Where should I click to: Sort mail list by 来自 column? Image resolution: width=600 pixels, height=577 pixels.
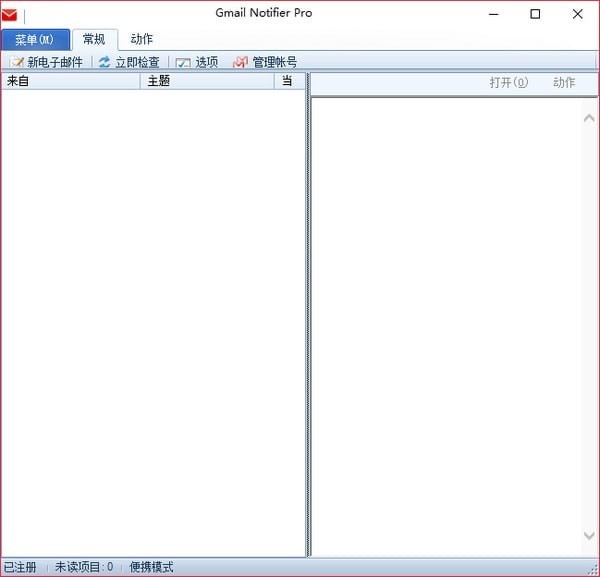pyautogui.click(x=70, y=81)
